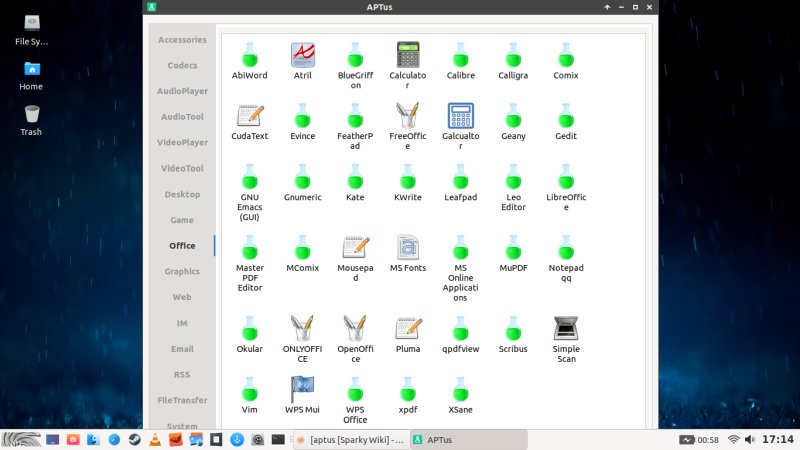Screen dimensions: 800x450
Task: Open the Trash desktop icon
Action: [32, 120]
